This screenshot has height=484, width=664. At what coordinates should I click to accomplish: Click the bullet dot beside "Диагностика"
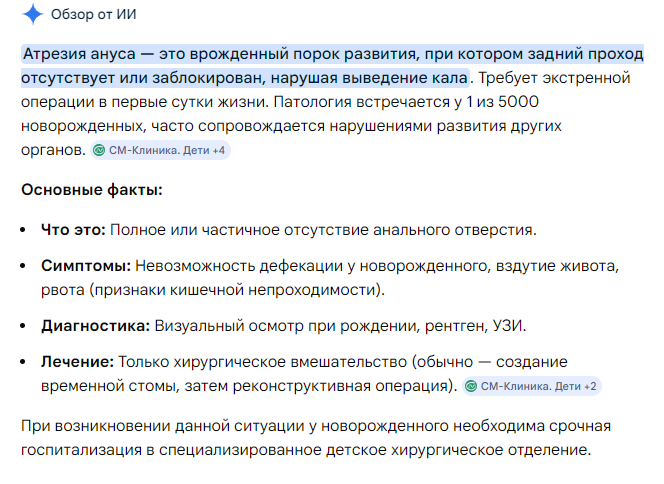pyautogui.click(x=26, y=326)
